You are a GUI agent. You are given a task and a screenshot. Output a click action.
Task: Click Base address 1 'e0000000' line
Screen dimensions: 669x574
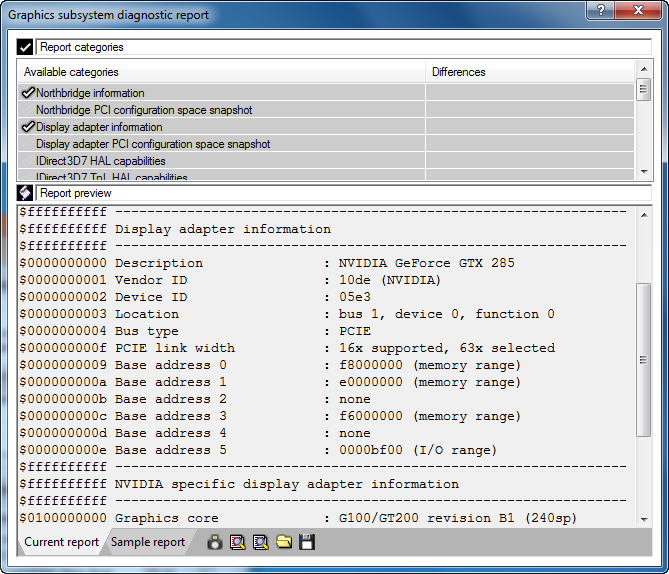[270, 382]
